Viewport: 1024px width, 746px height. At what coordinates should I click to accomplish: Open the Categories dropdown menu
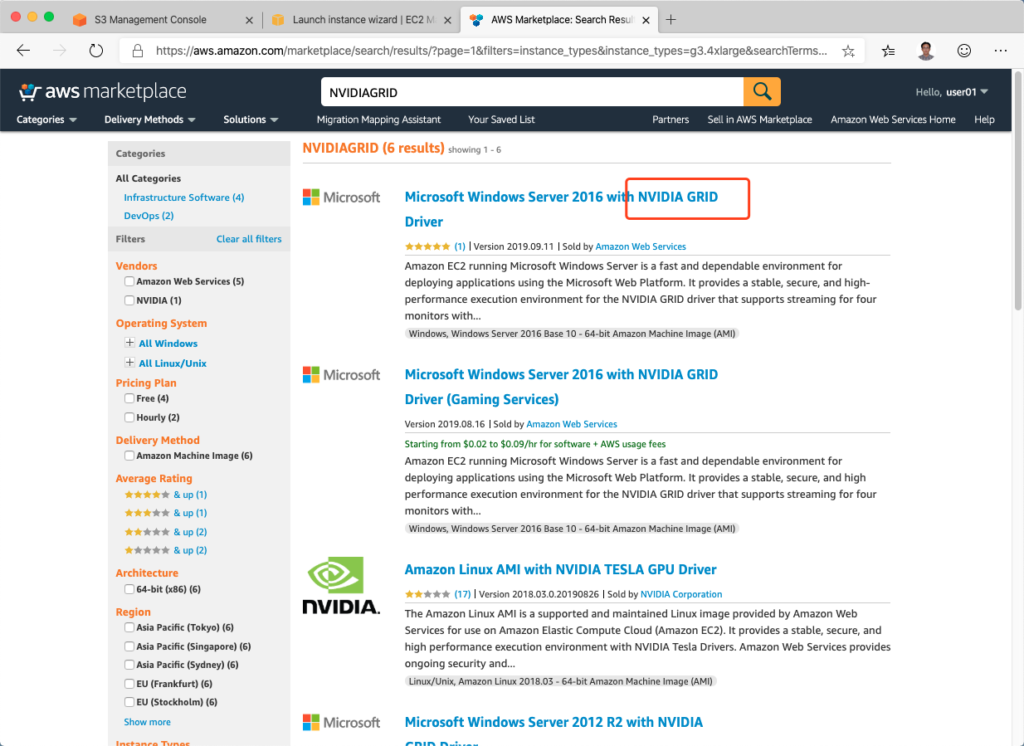(46, 120)
